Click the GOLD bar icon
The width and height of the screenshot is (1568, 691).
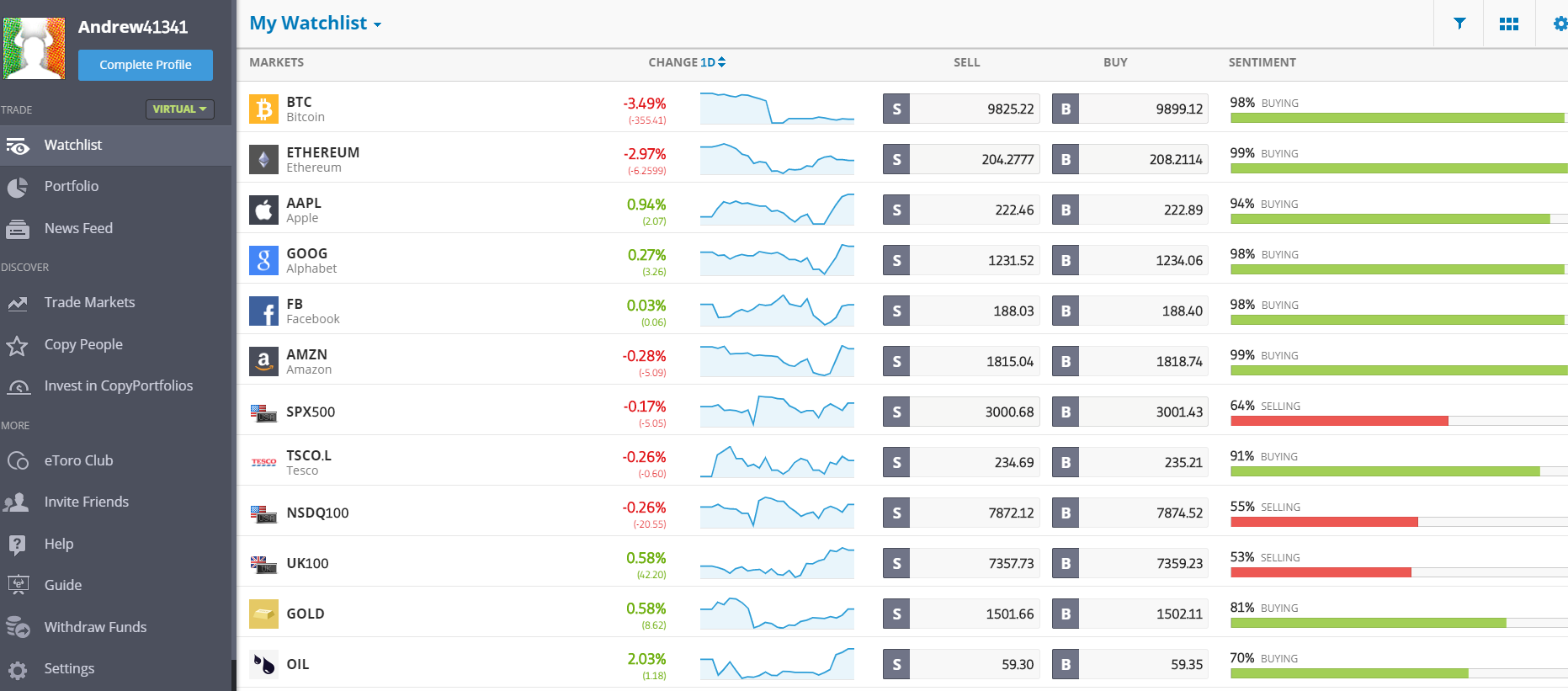pyautogui.click(x=263, y=614)
